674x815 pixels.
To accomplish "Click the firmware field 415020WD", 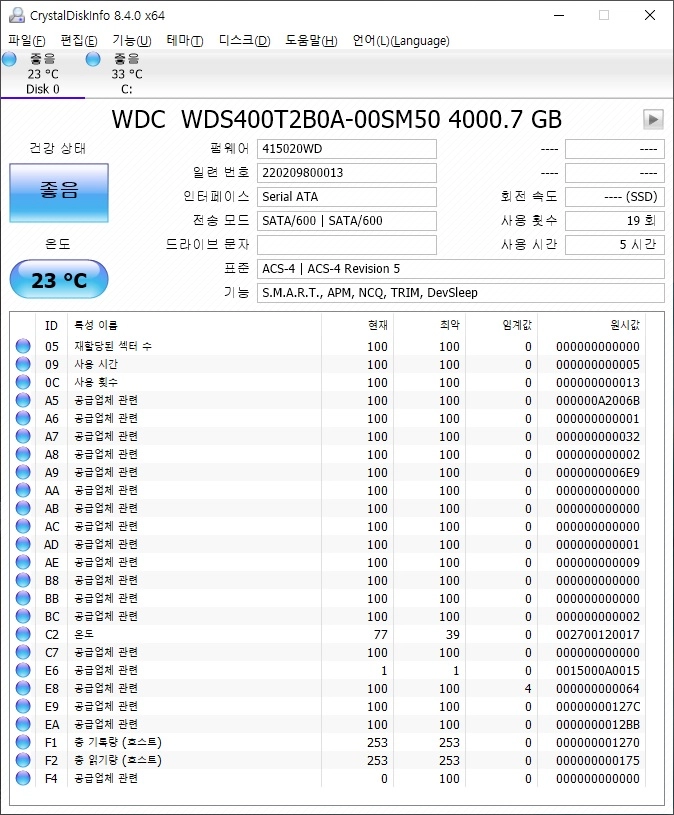I will coord(347,149).
